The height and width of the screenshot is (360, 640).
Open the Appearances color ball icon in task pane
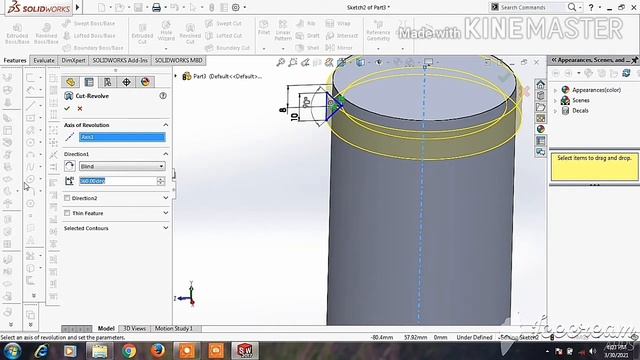[x=540, y=129]
